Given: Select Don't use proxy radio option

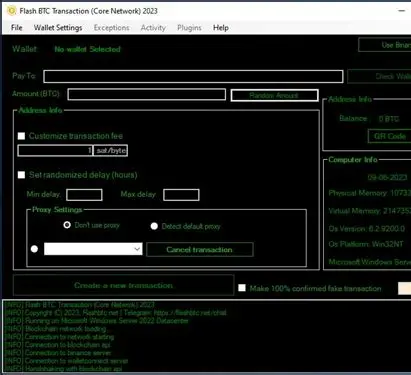Looking at the screenshot, I should tap(67, 225).
